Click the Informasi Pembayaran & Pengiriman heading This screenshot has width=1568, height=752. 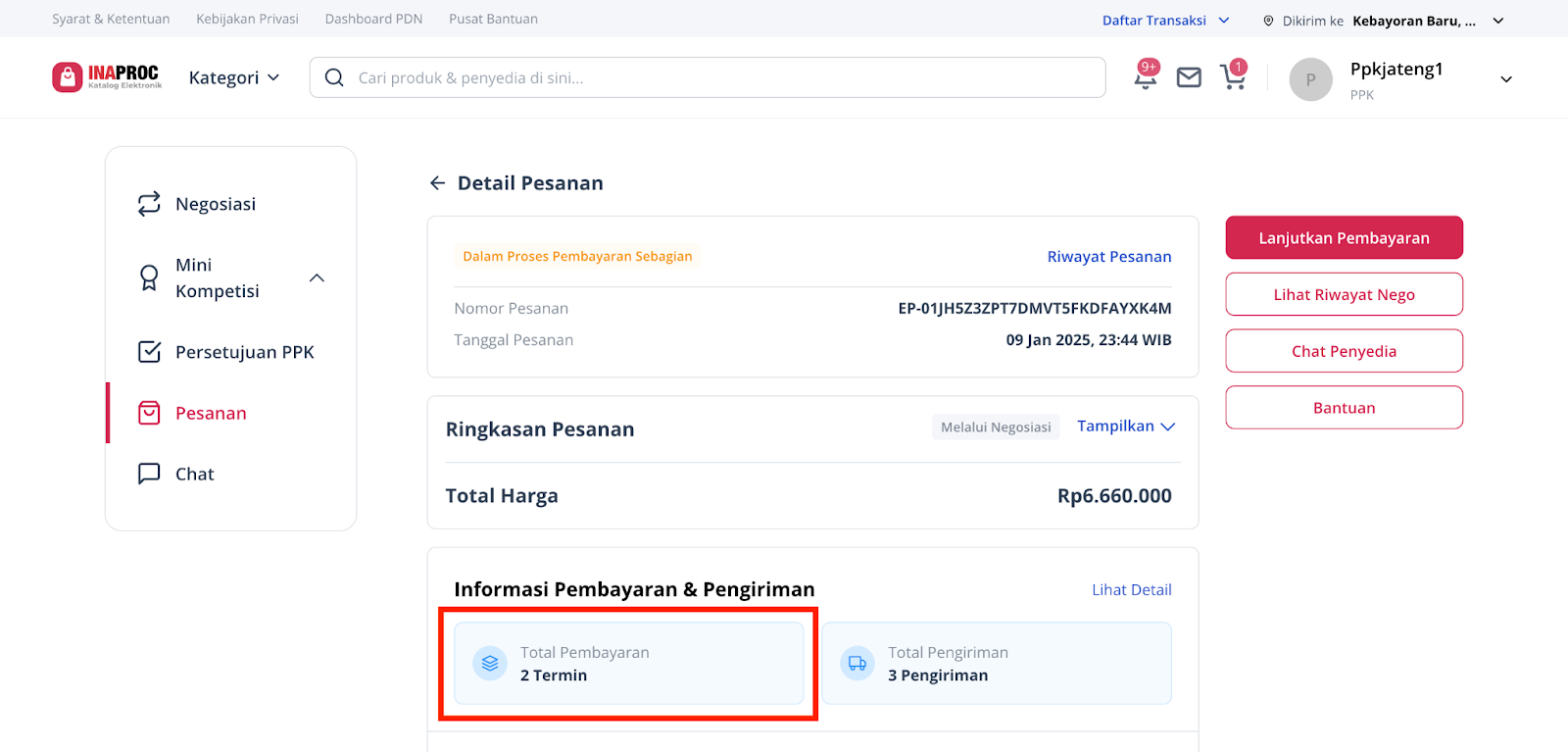pos(634,589)
